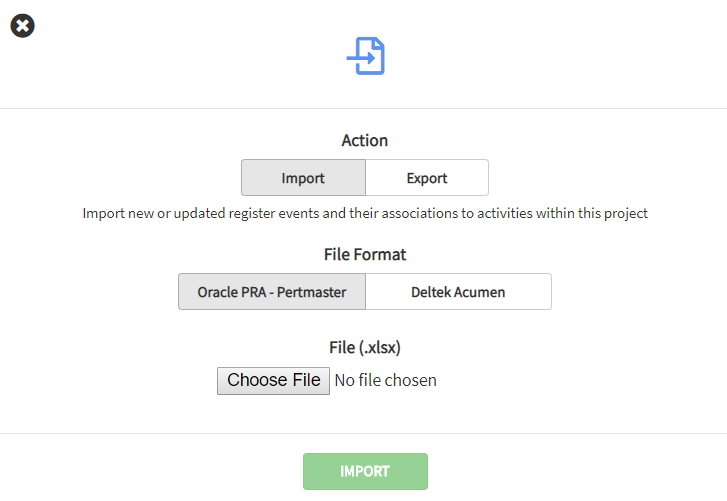The image size is (727, 501).
Task: Click the import description sentence
Action: 365,213
